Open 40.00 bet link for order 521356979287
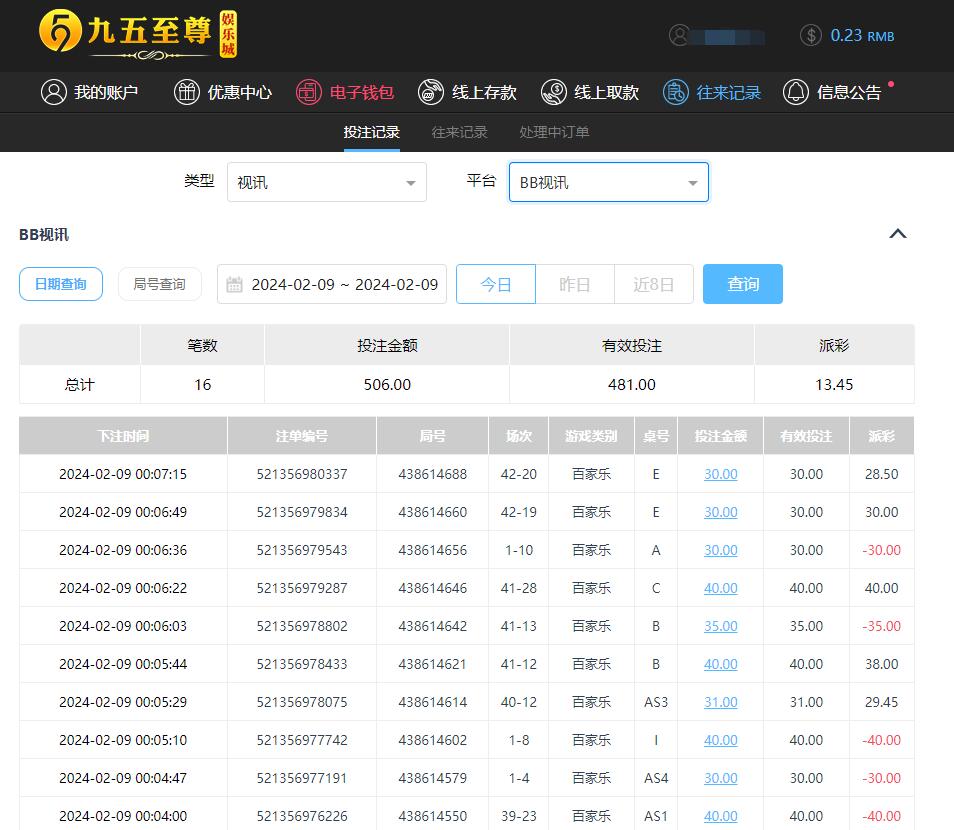Screen dimensions: 954x830 pyautogui.click(x=720, y=588)
